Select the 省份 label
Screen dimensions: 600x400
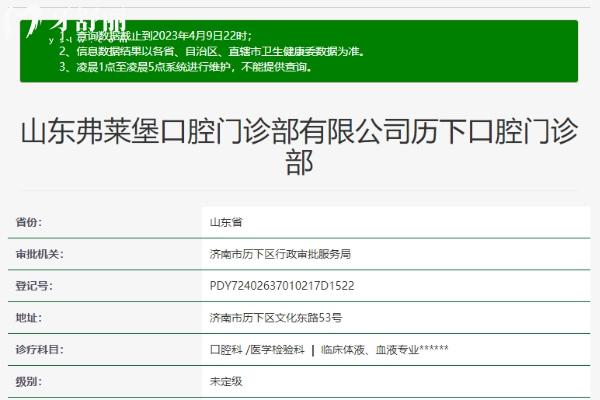(29, 222)
